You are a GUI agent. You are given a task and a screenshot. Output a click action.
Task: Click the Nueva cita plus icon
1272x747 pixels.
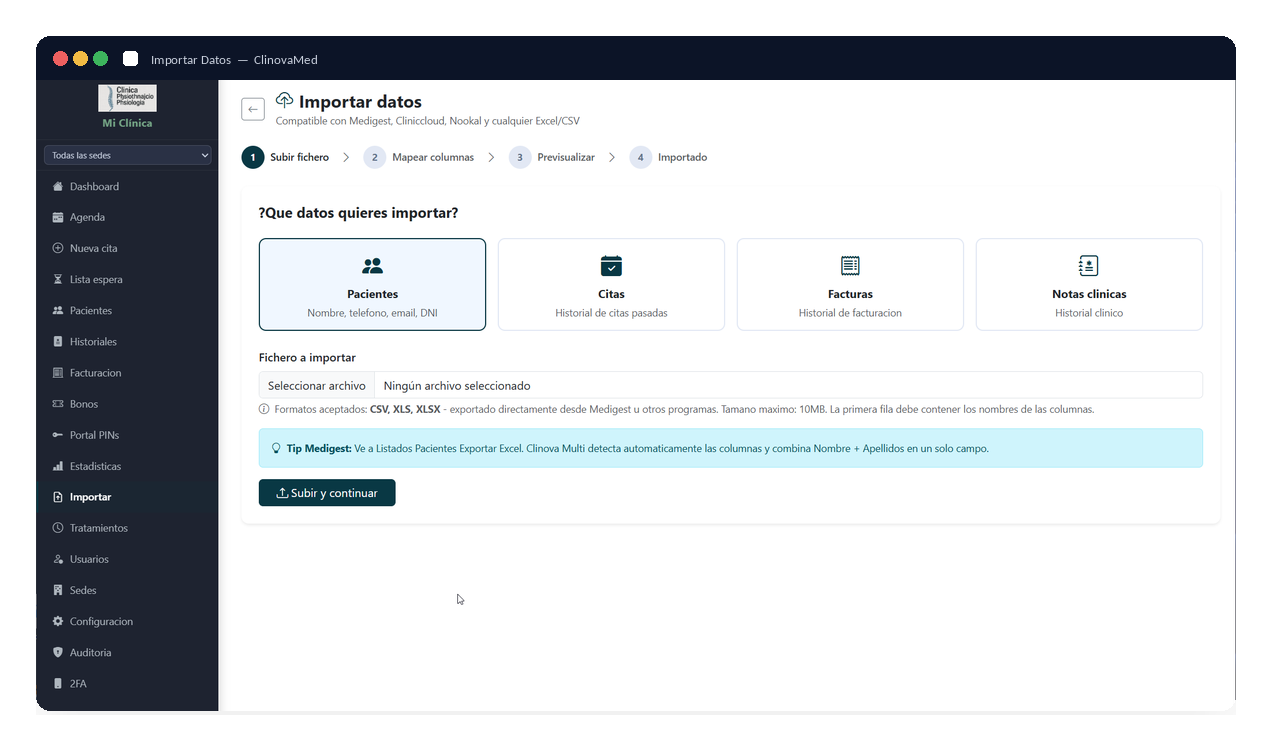(58, 249)
